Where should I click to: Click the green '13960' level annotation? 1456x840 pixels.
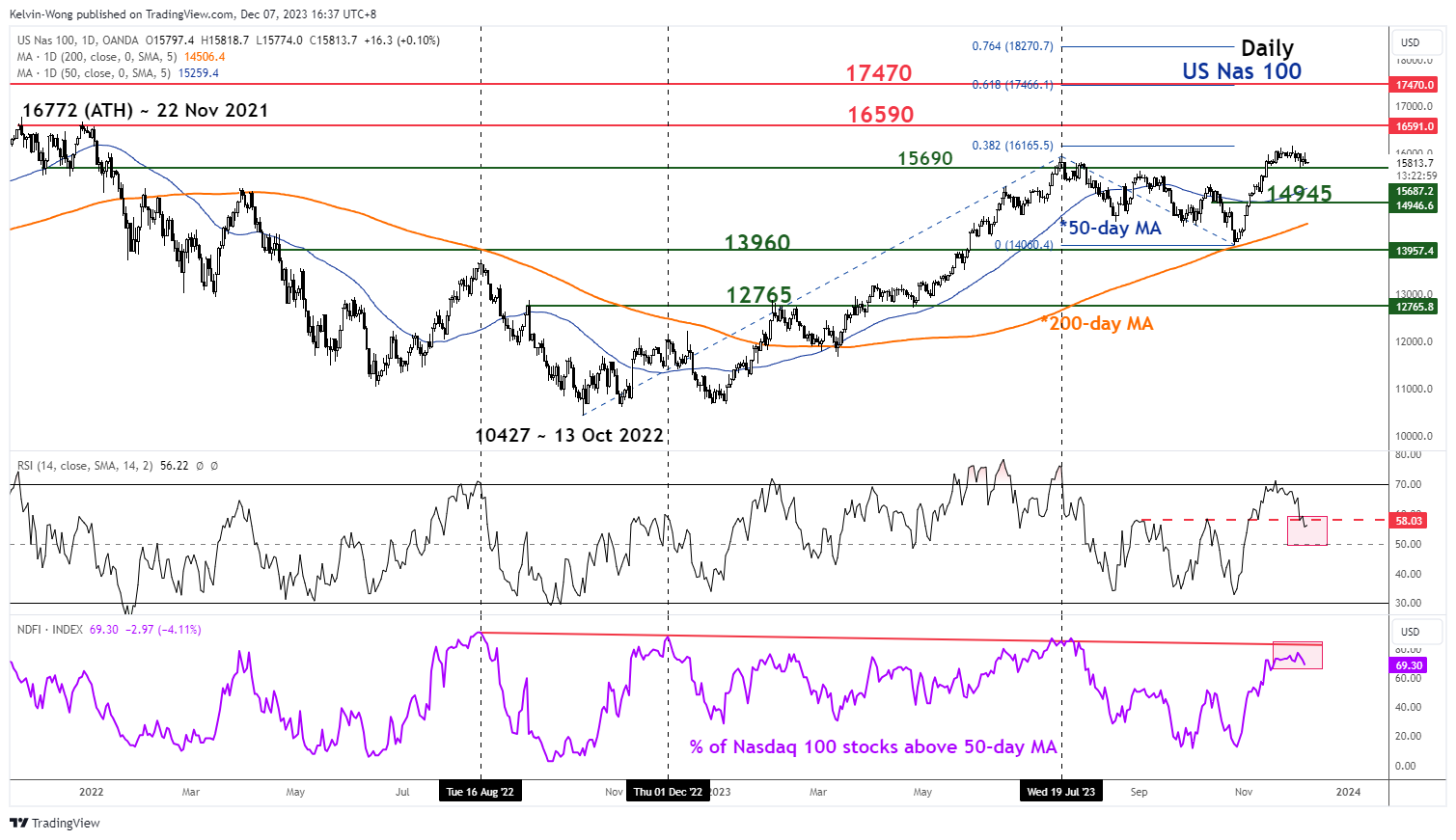click(757, 243)
